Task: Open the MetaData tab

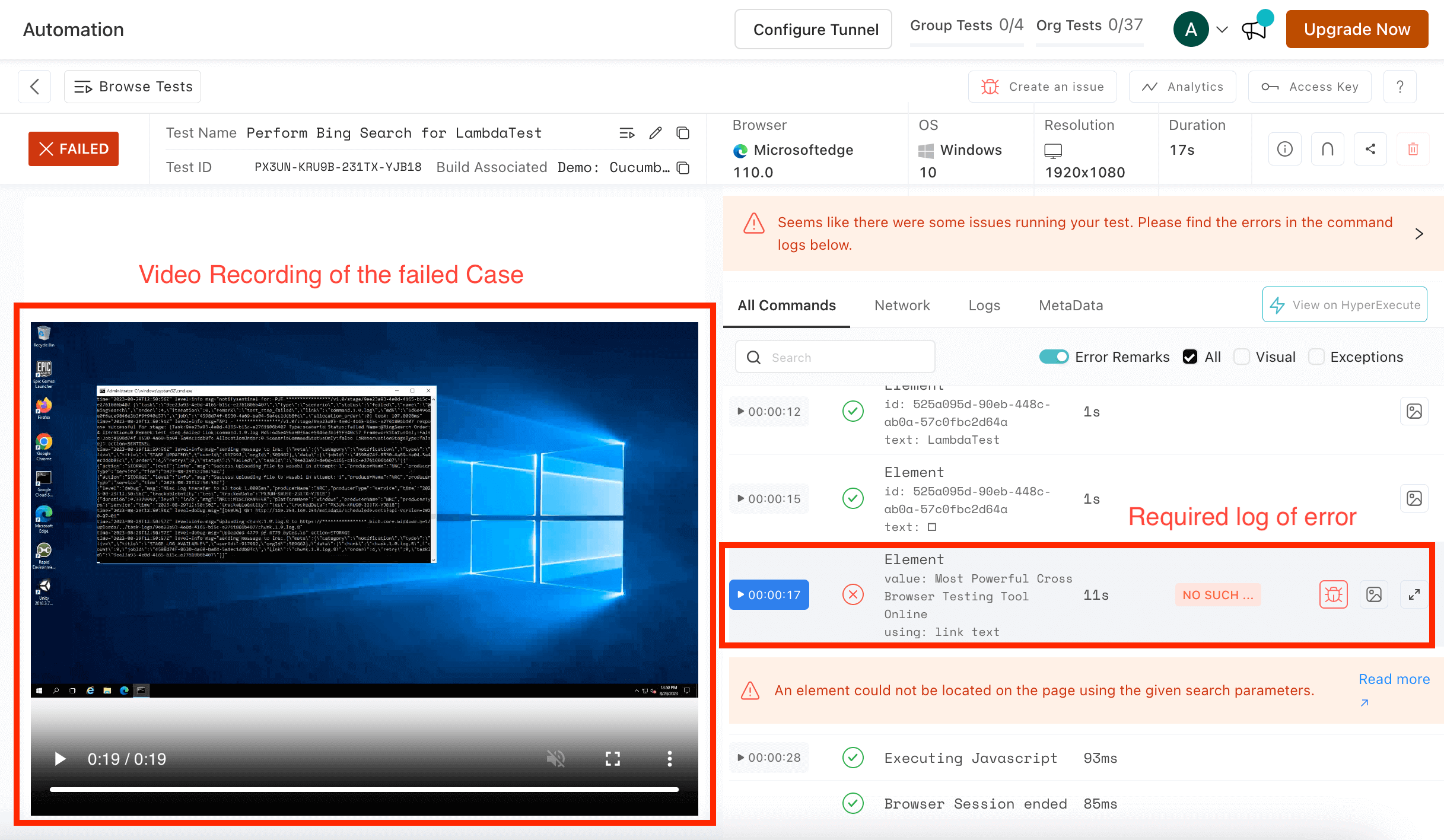Action: pyautogui.click(x=1070, y=306)
